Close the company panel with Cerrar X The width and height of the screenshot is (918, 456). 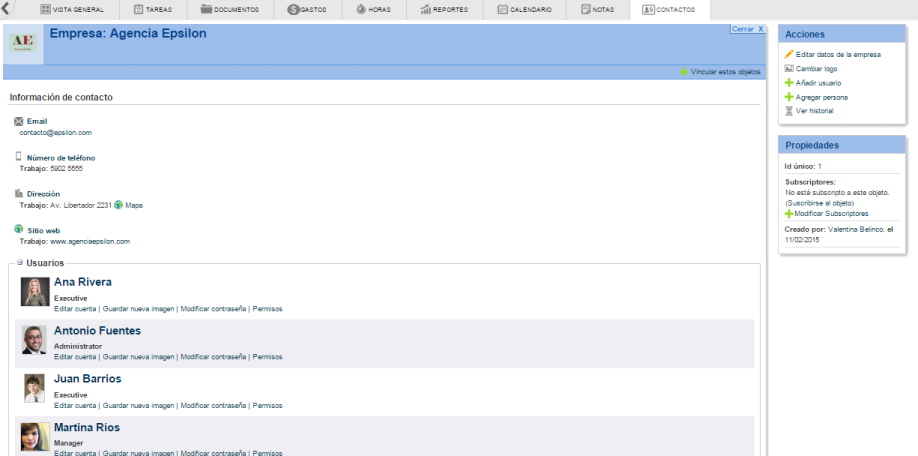[747, 29]
